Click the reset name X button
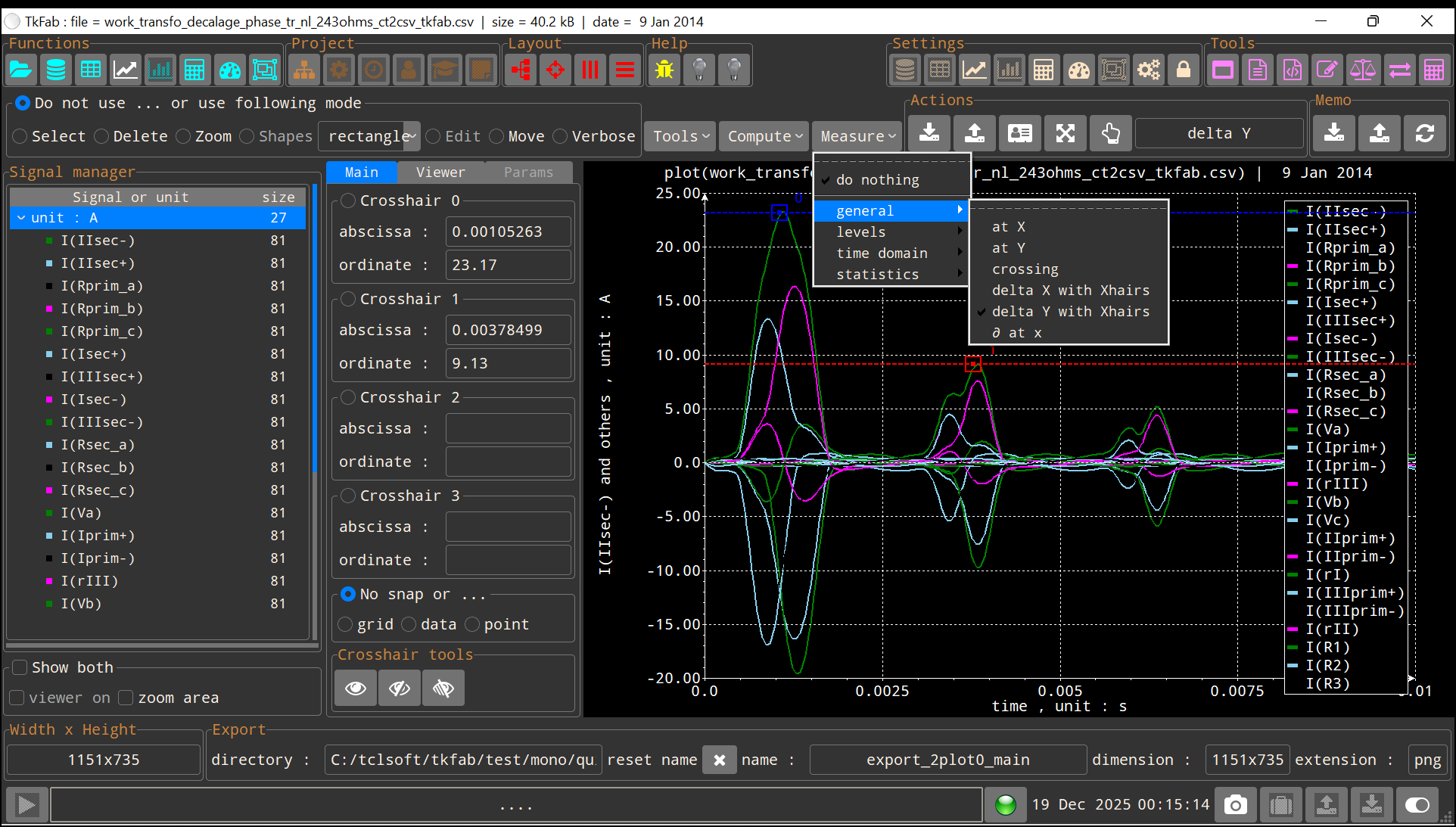Screen dimensions: 1456x827 click(719, 760)
